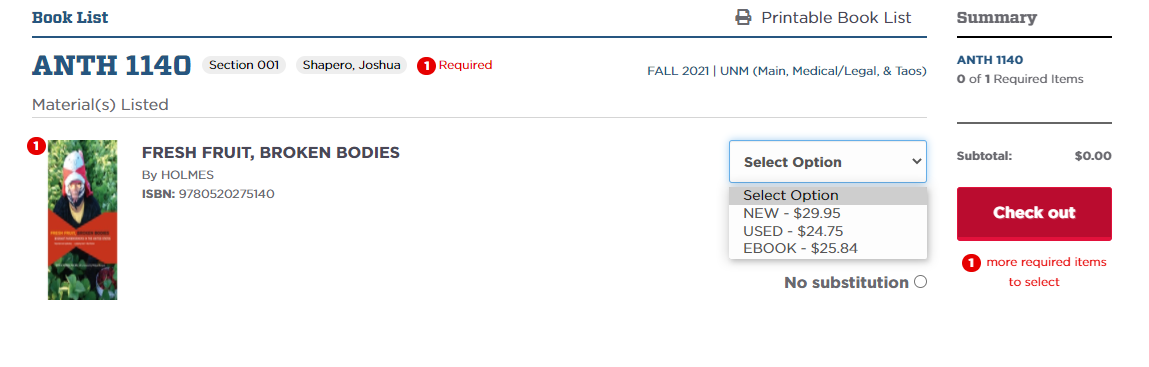The image size is (1149, 367).
Task: Click the FRESH FRUIT, BROKEN BODIES title
Action: 270,153
